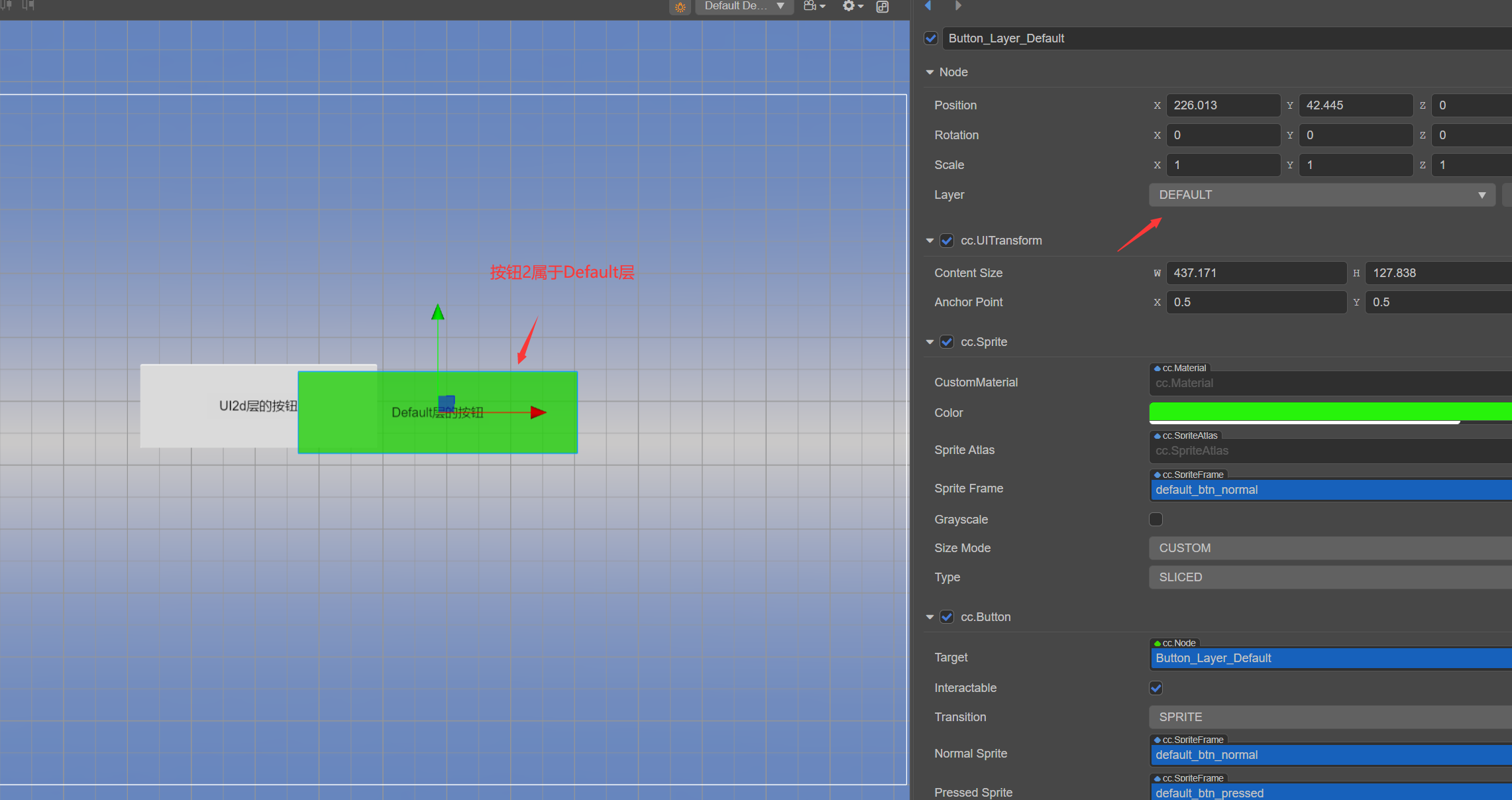Disable the Button_Layer_Default node checkbox
This screenshot has width=1512, height=800.
pos(931,38)
